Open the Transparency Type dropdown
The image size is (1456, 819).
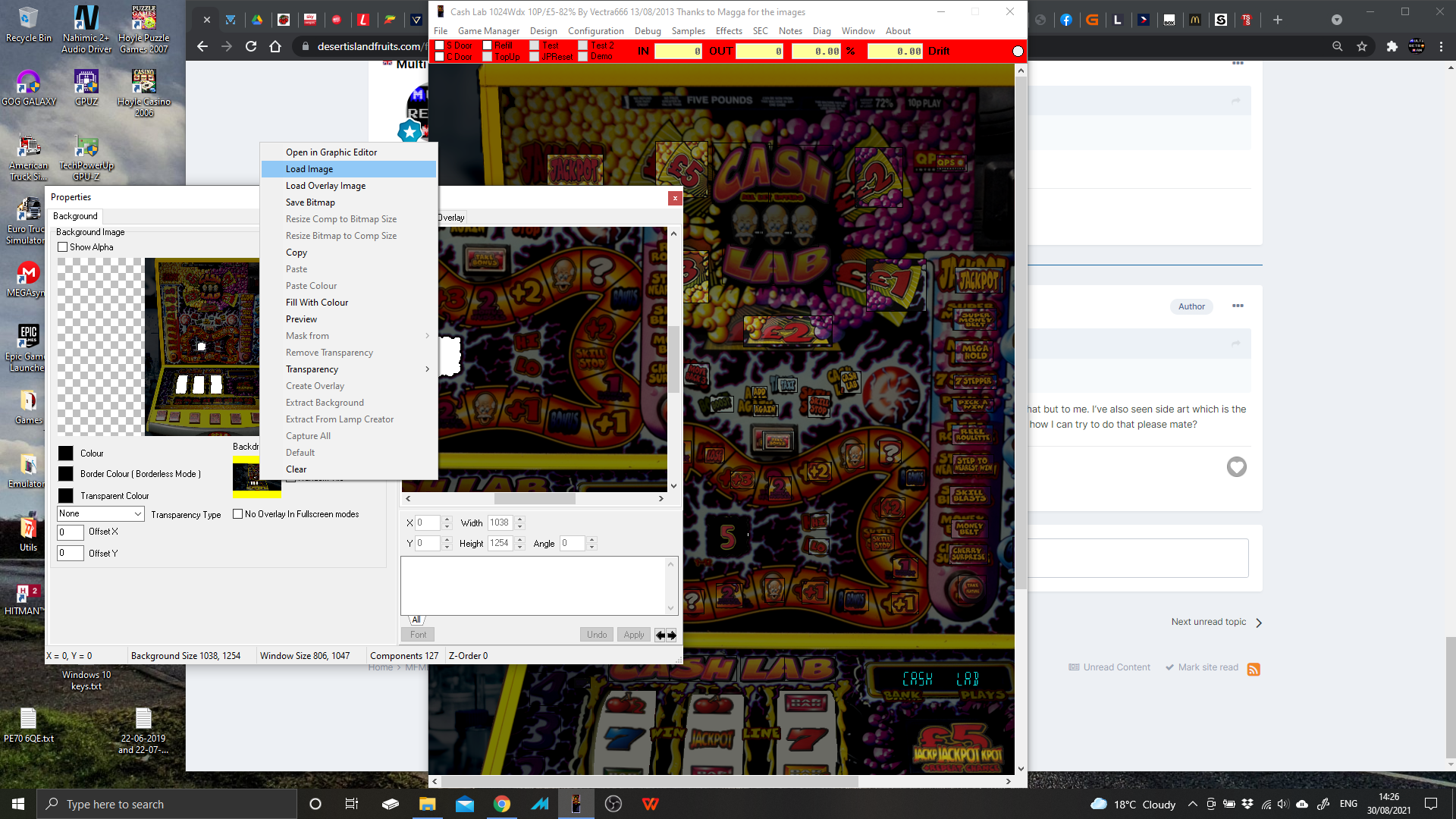tap(138, 514)
